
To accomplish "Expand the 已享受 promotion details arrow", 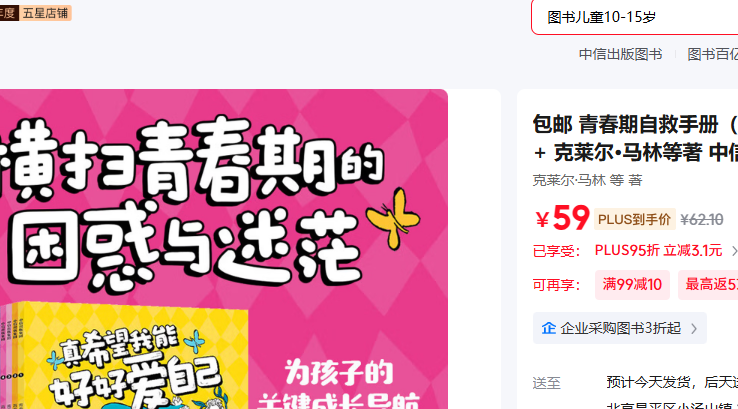I will click(x=734, y=251).
